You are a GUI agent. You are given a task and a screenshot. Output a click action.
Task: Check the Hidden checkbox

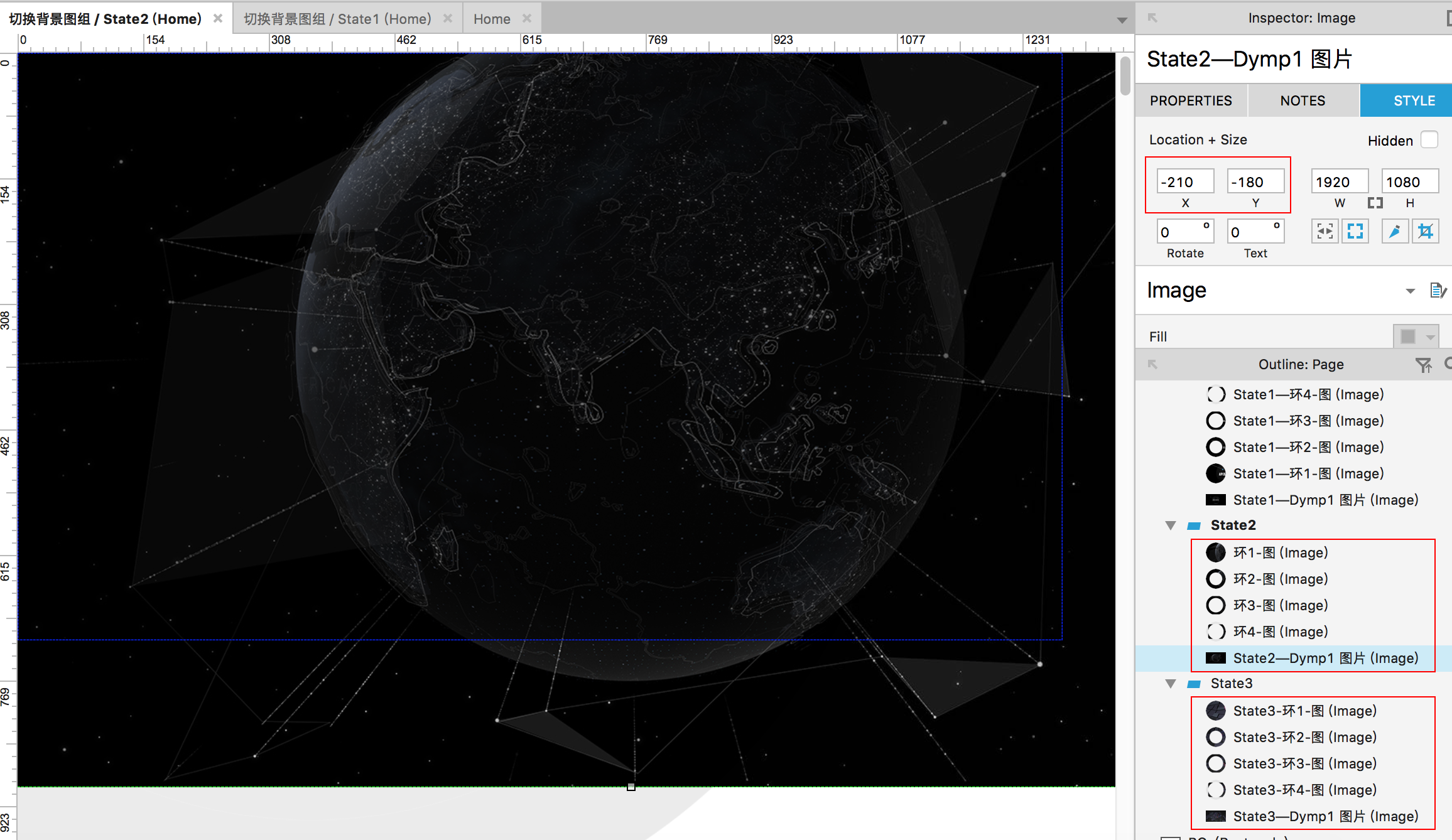1429,139
